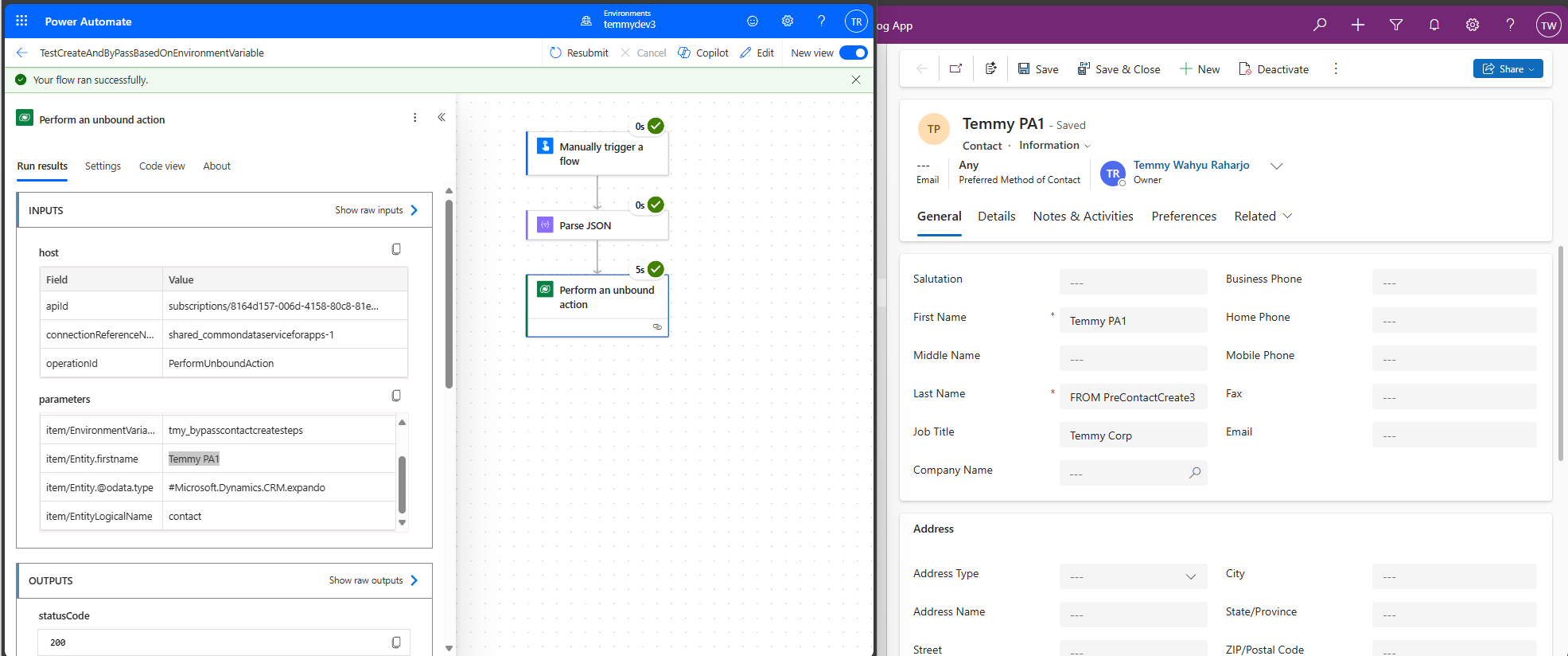
Task: Click the Job Title field Temmy Corp
Action: pyautogui.click(x=1134, y=435)
